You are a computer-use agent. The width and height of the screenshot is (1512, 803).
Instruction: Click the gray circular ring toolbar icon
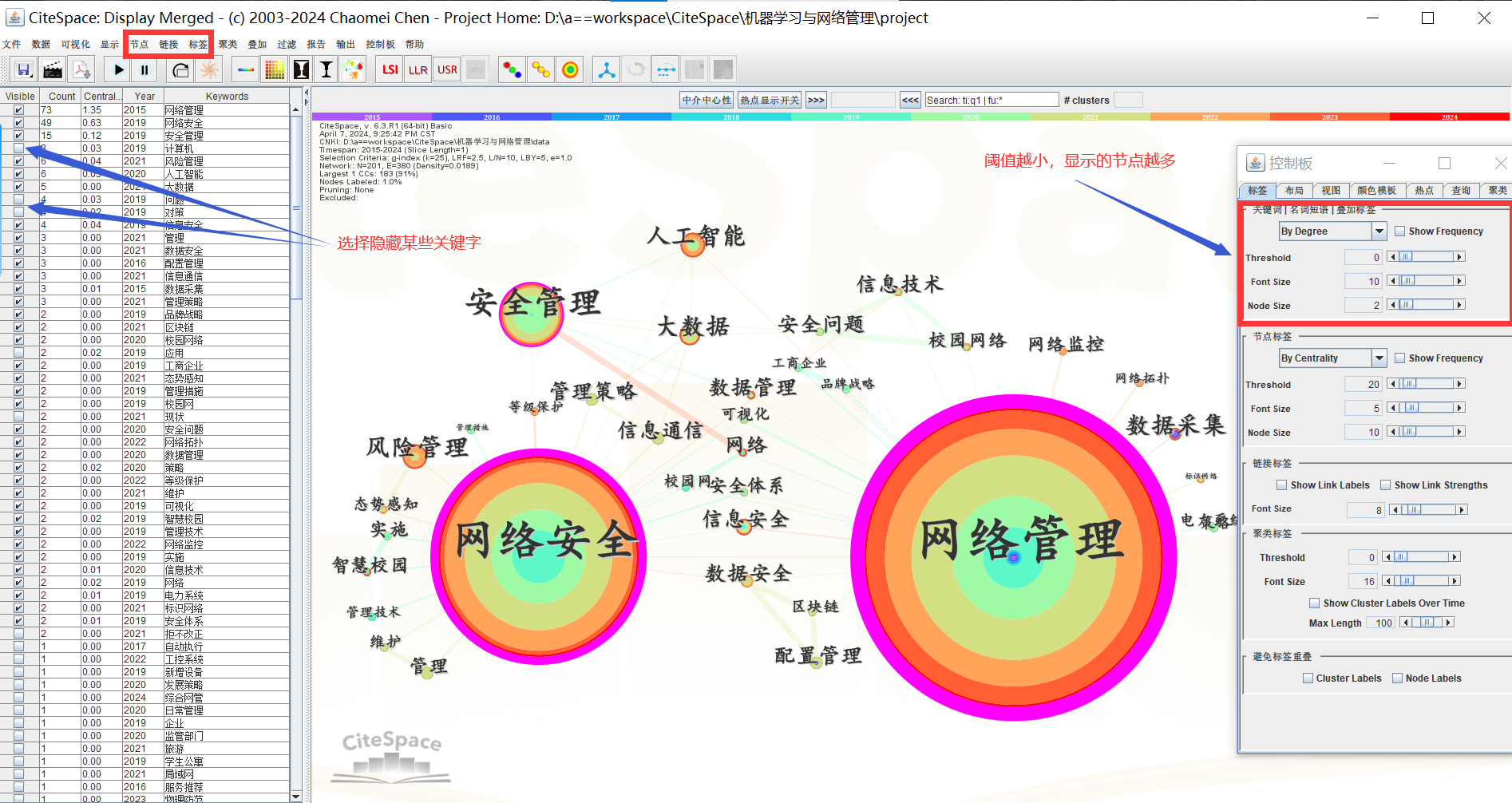(635, 70)
